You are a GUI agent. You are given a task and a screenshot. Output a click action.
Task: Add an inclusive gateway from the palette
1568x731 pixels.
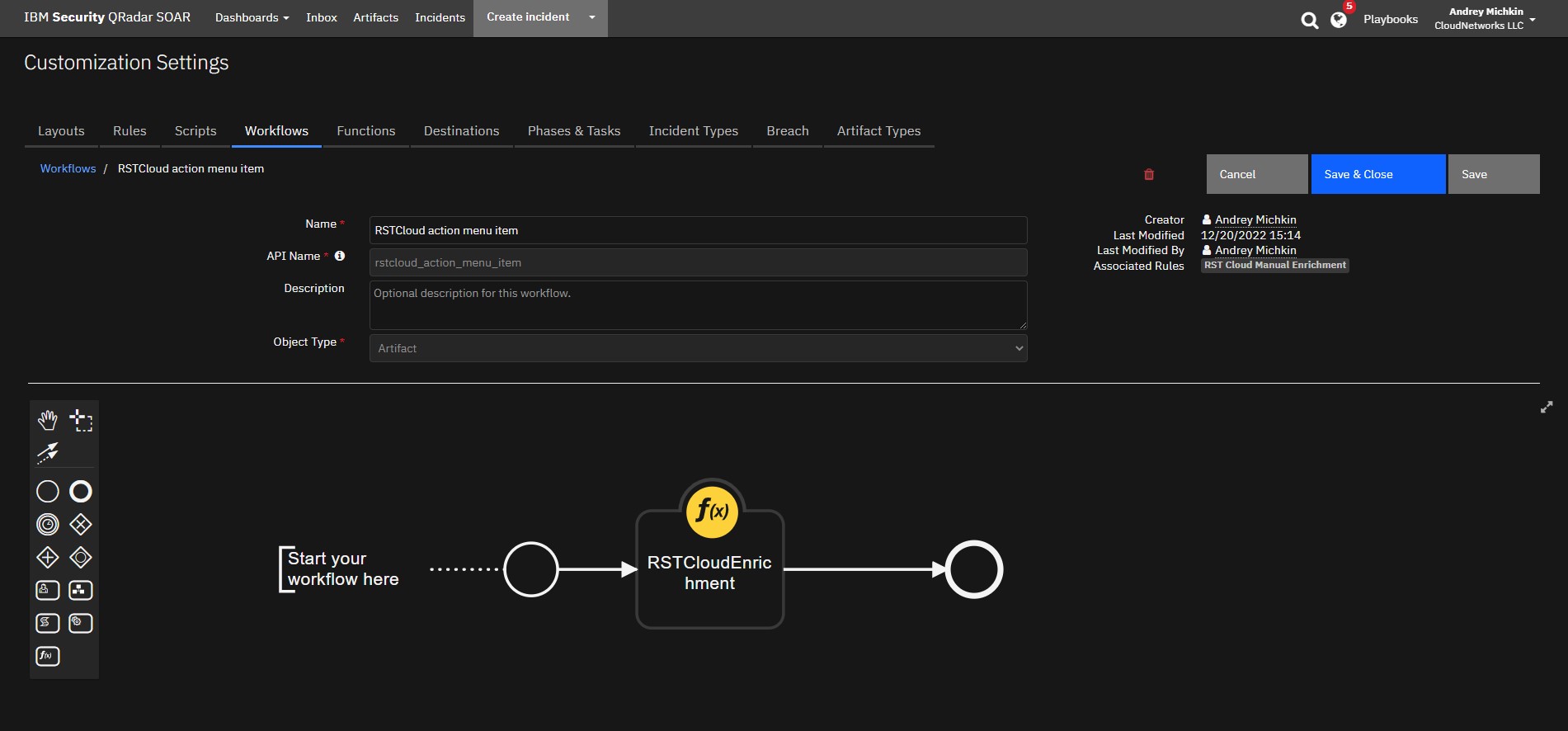pos(81,558)
